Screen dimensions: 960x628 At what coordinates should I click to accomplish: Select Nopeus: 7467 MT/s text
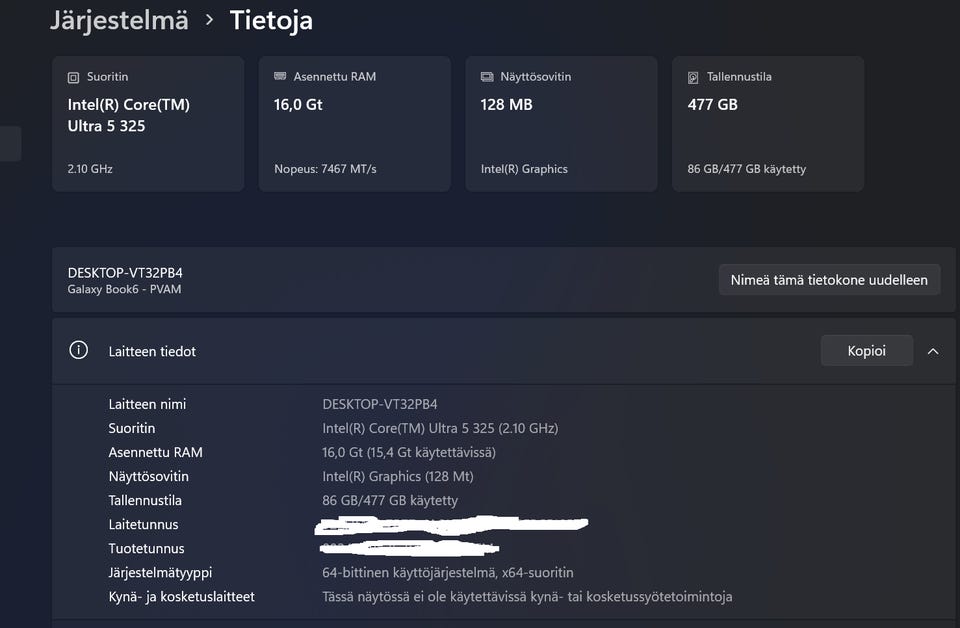(325, 169)
